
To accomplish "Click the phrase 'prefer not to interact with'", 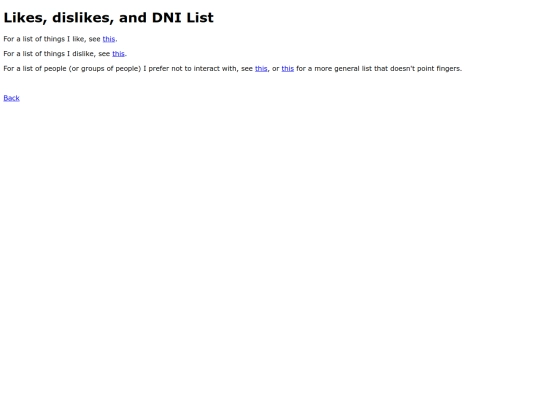I will point(193,69).
